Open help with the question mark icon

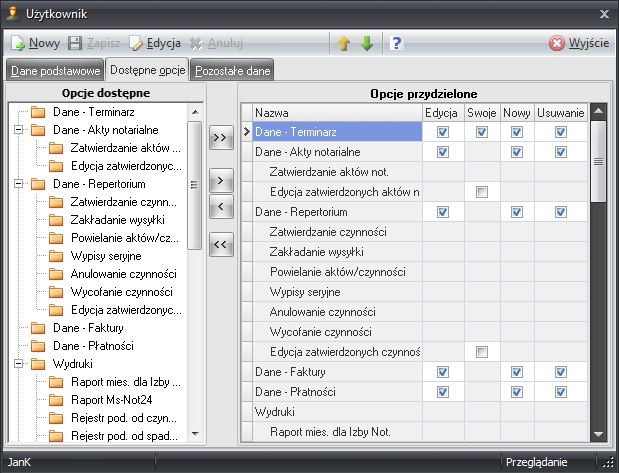(x=396, y=43)
